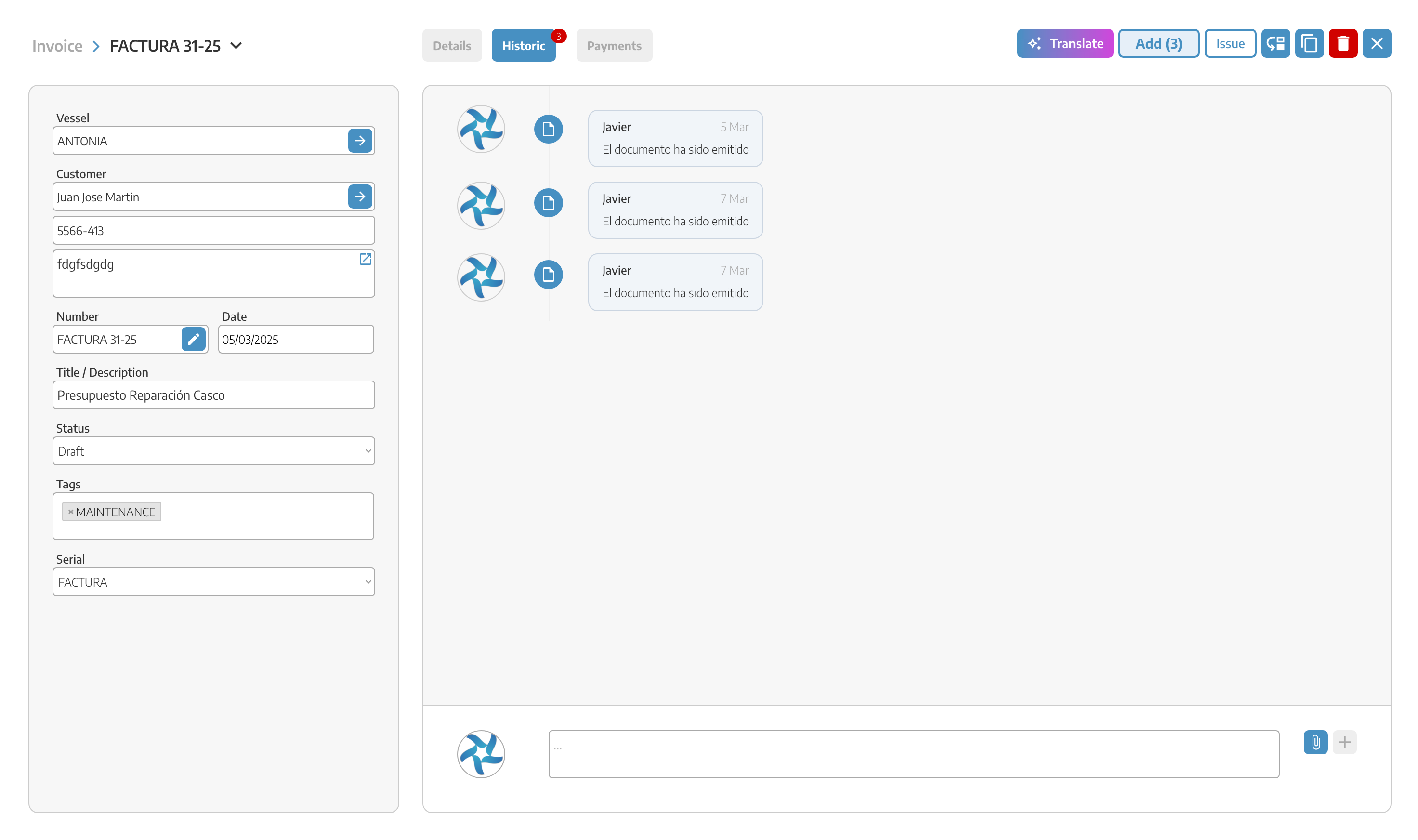
Task: Remove the MAINTENANCE tag
Action: (x=71, y=512)
